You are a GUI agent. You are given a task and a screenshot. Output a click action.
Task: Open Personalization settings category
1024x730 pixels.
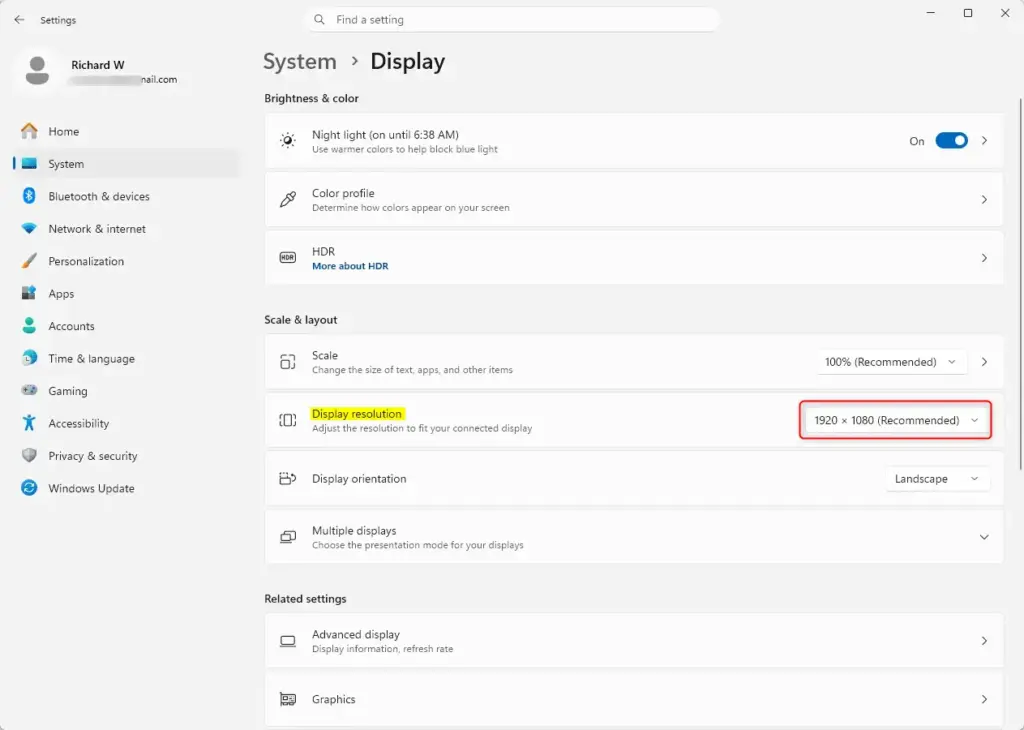click(86, 261)
